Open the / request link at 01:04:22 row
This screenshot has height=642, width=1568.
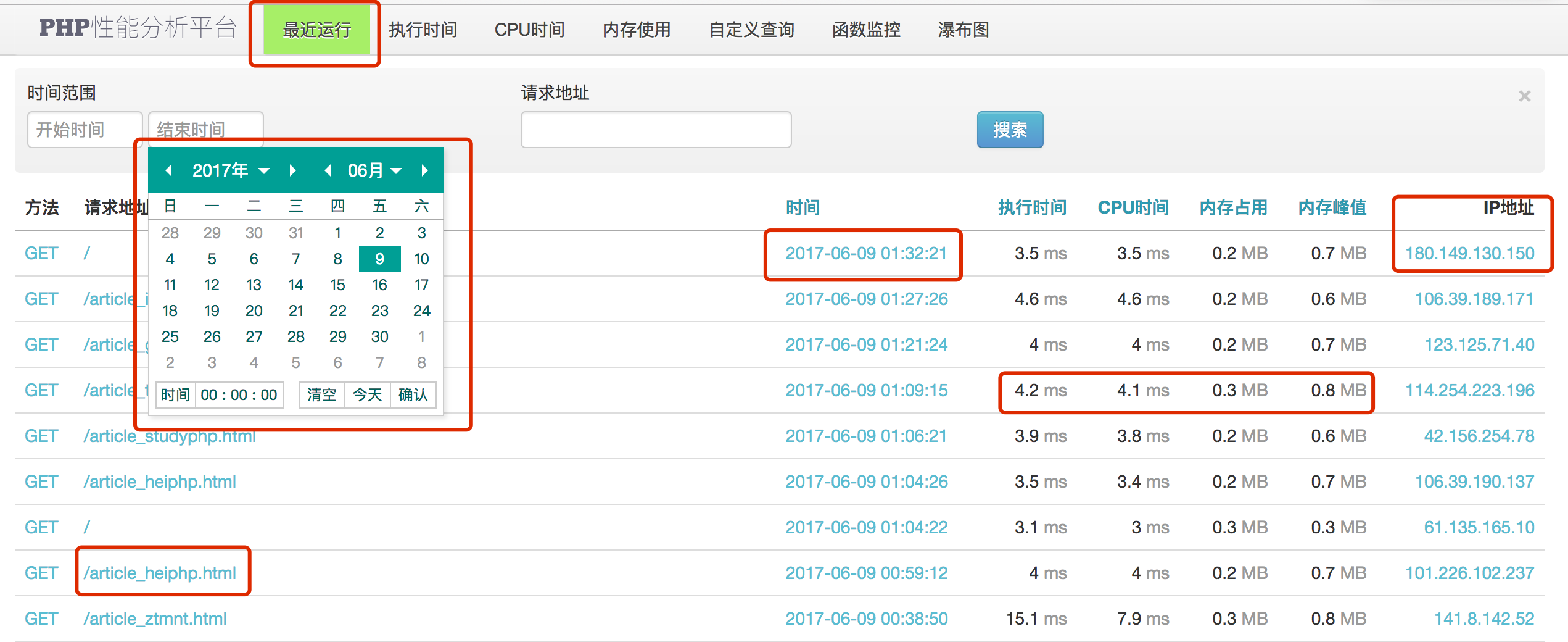tap(87, 527)
